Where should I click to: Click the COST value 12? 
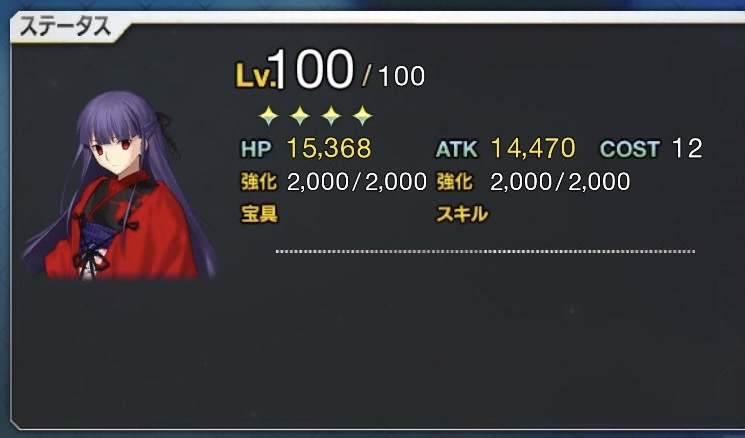click(x=687, y=148)
